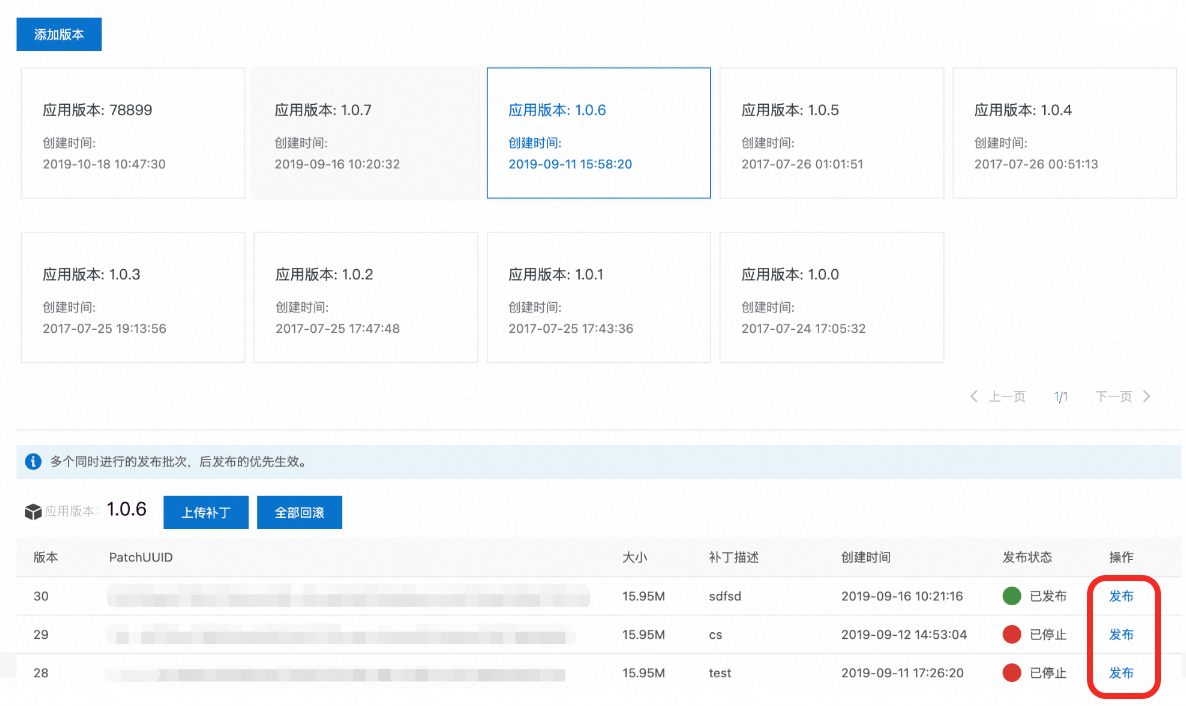Go to previous page with 上一页
Screen dimensions: 1186x706
coord(1007,397)
